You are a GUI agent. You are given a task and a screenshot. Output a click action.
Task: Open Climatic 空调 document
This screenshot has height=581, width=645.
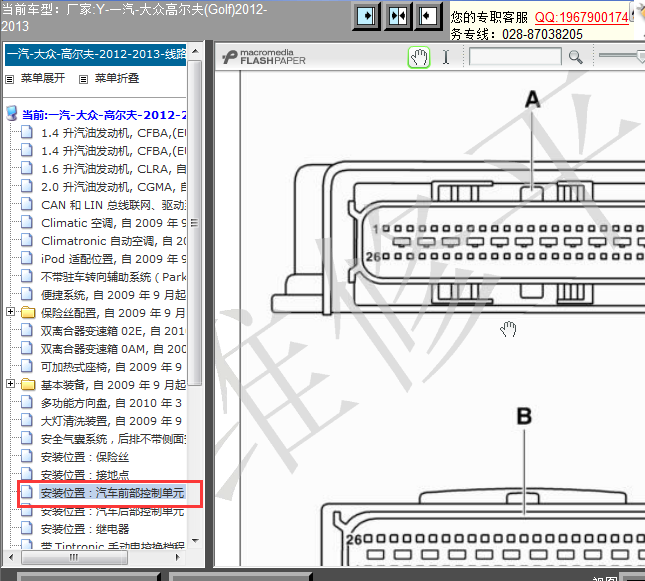[114, 223]
